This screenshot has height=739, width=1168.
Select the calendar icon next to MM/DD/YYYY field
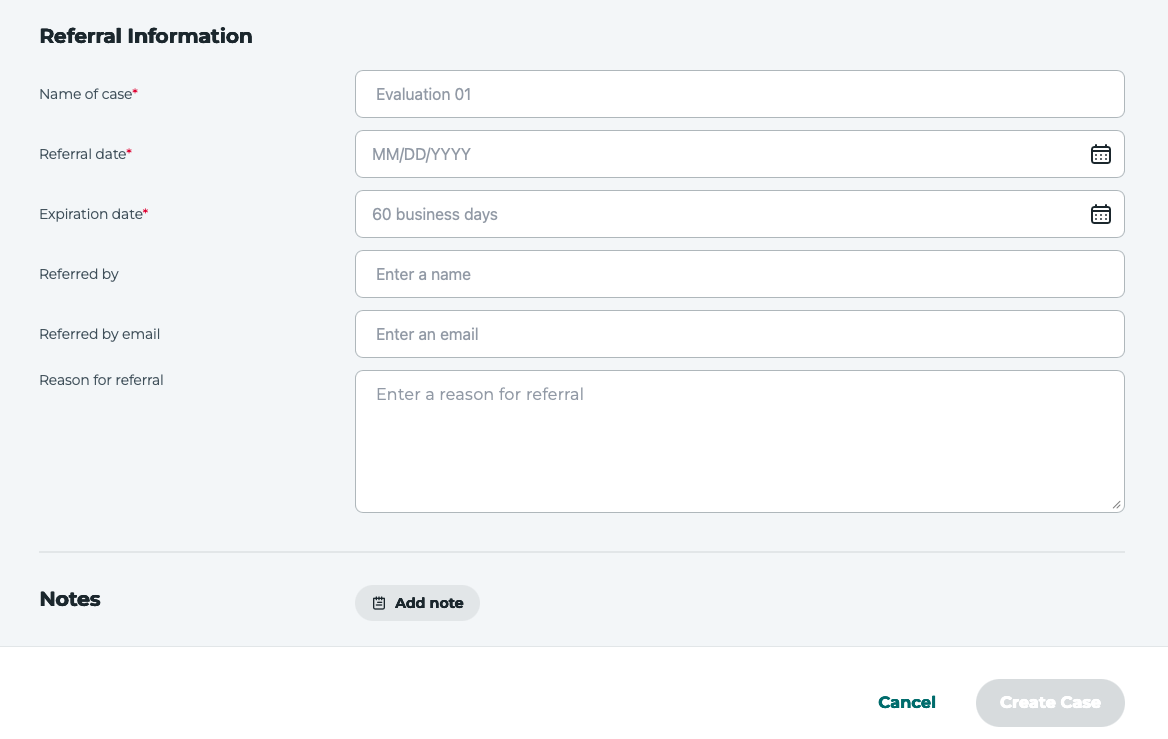click(1101, 154)
